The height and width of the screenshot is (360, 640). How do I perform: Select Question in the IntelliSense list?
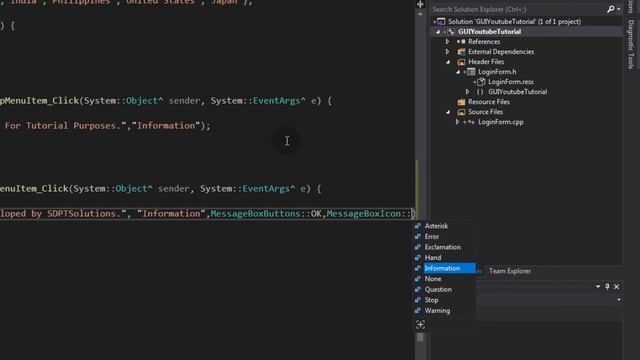click(x=438, y=289)
